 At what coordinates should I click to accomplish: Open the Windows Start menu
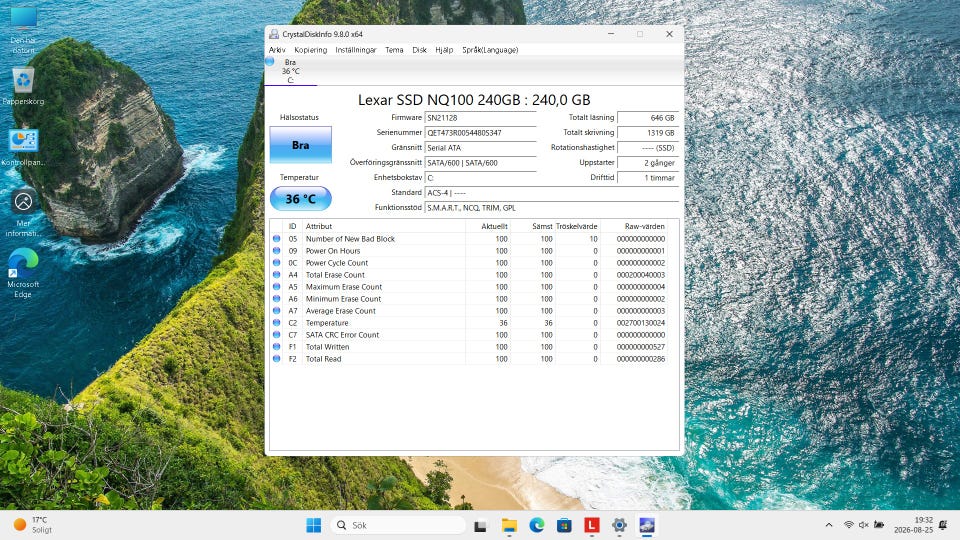click(x=313, y=525)
